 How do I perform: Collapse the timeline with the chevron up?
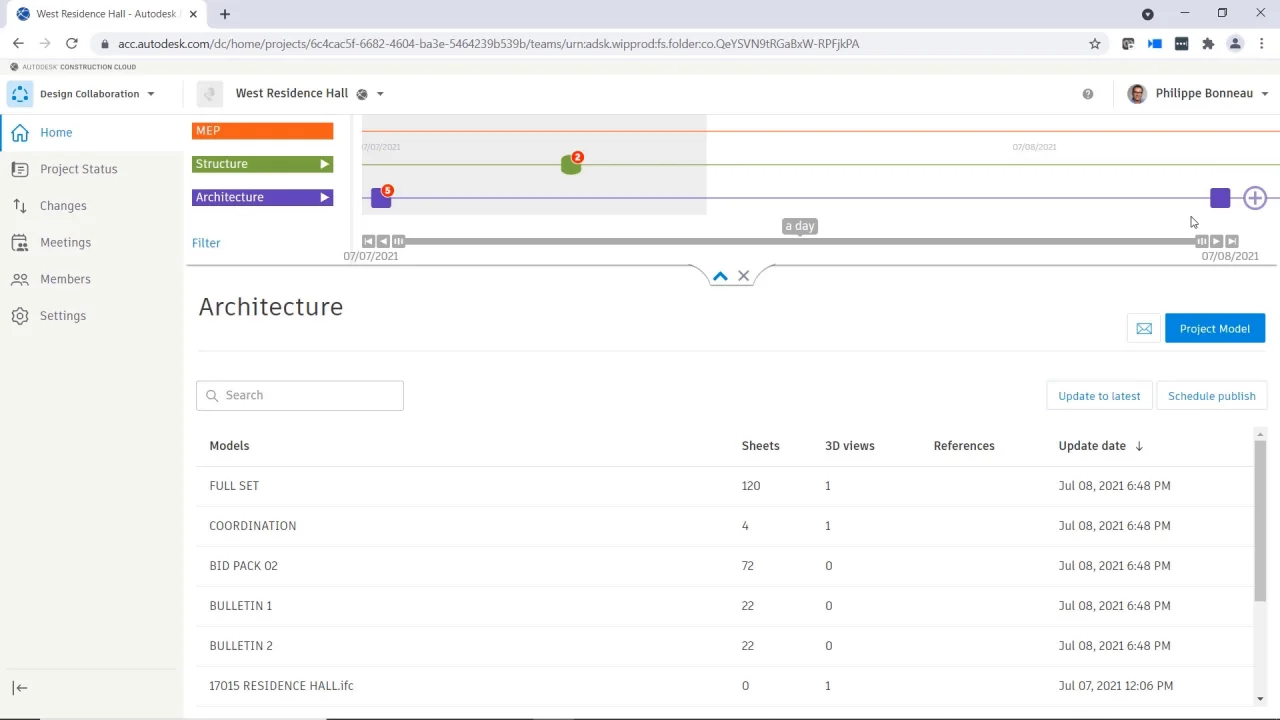tap(720, 277)
